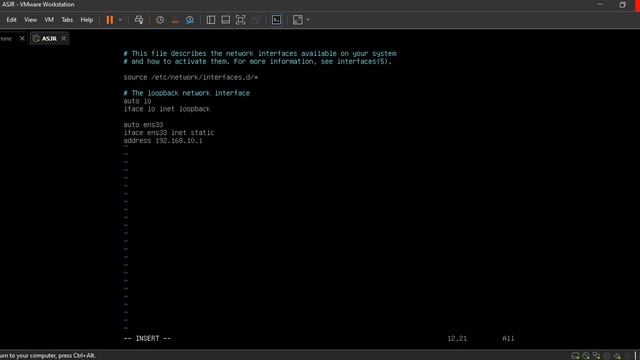Viewport: 640px width, 360px height.
Task: Take a snapshot of the VM
Action: 160,20
